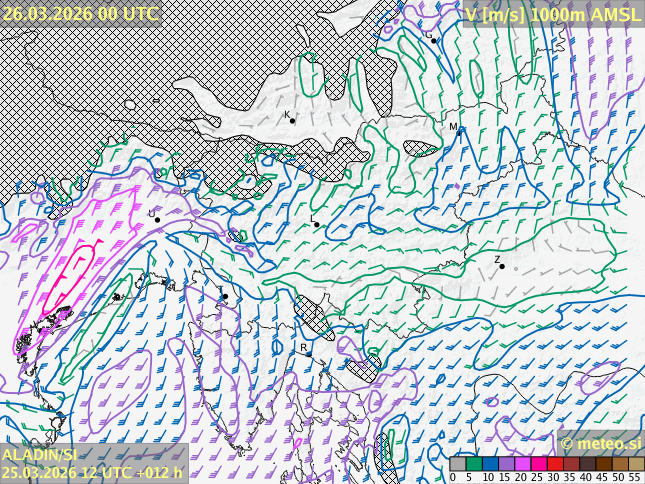Open the © meteo.si copyright link
Image resolution: width=645 pixels, height=484 pixels.
click(x=600, y=443)
